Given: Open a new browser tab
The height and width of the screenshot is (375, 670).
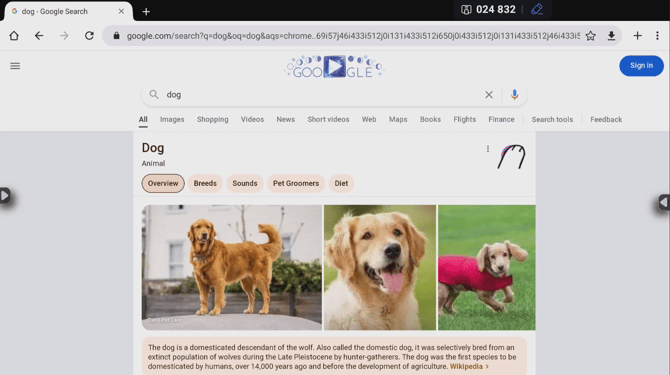Looking at the screenshot, I should pyautogui.click(x=146, y=12).
